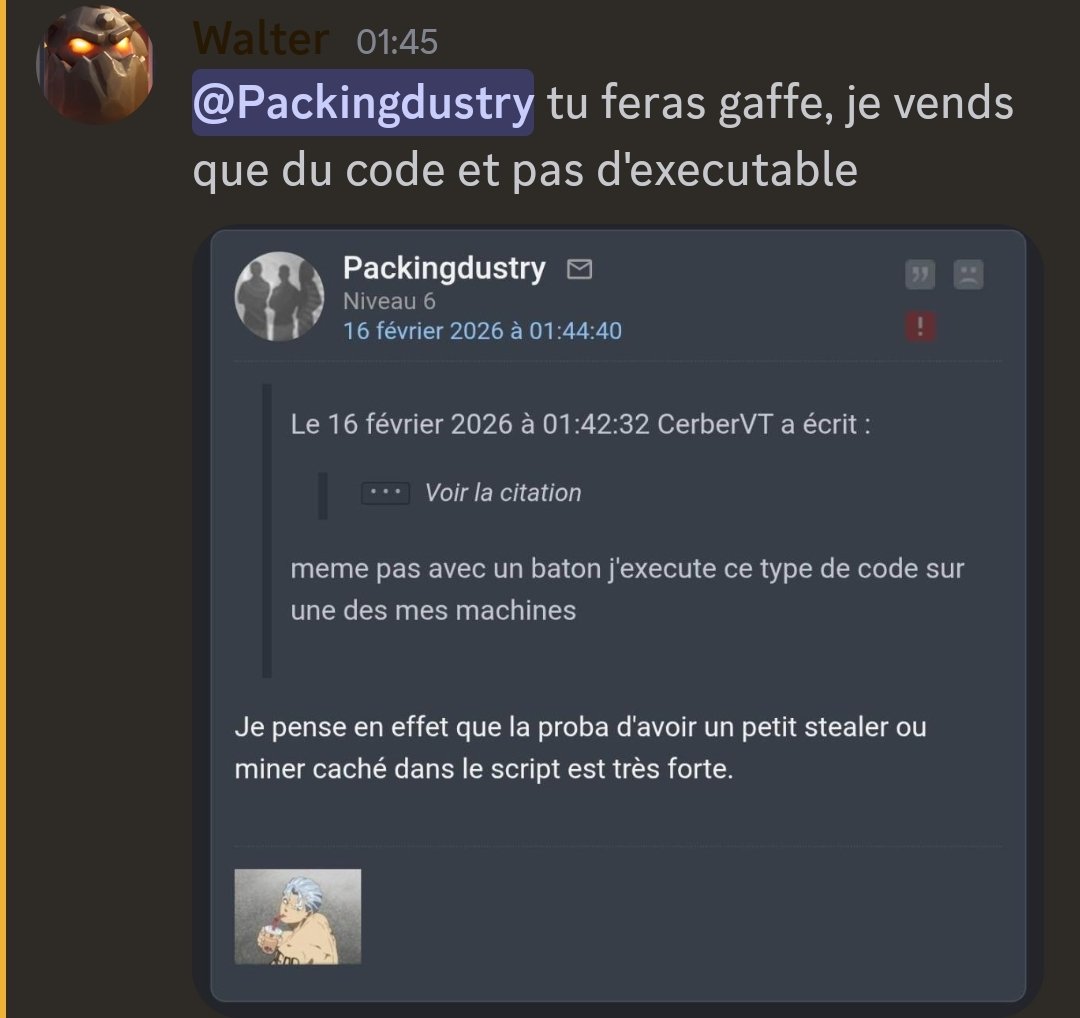Image resolution: width=1080 pixels, height=1018 pixels.
Task: Click Packingdustry's silhouette profile avatar
Action: click(x=280, y=296)
